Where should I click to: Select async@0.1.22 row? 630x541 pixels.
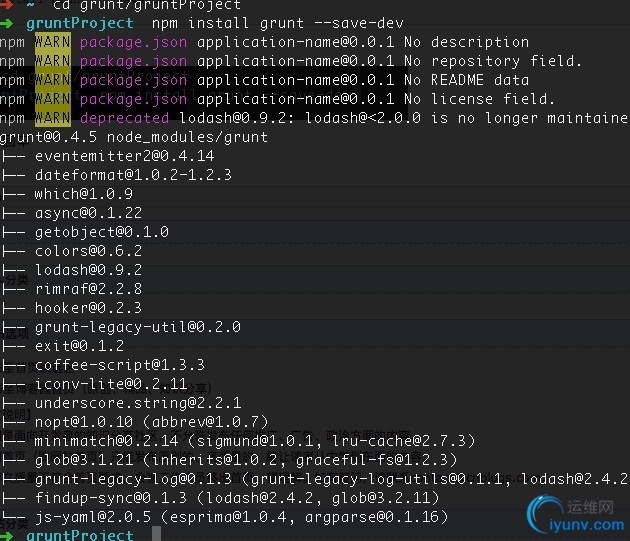coord(88,213)
